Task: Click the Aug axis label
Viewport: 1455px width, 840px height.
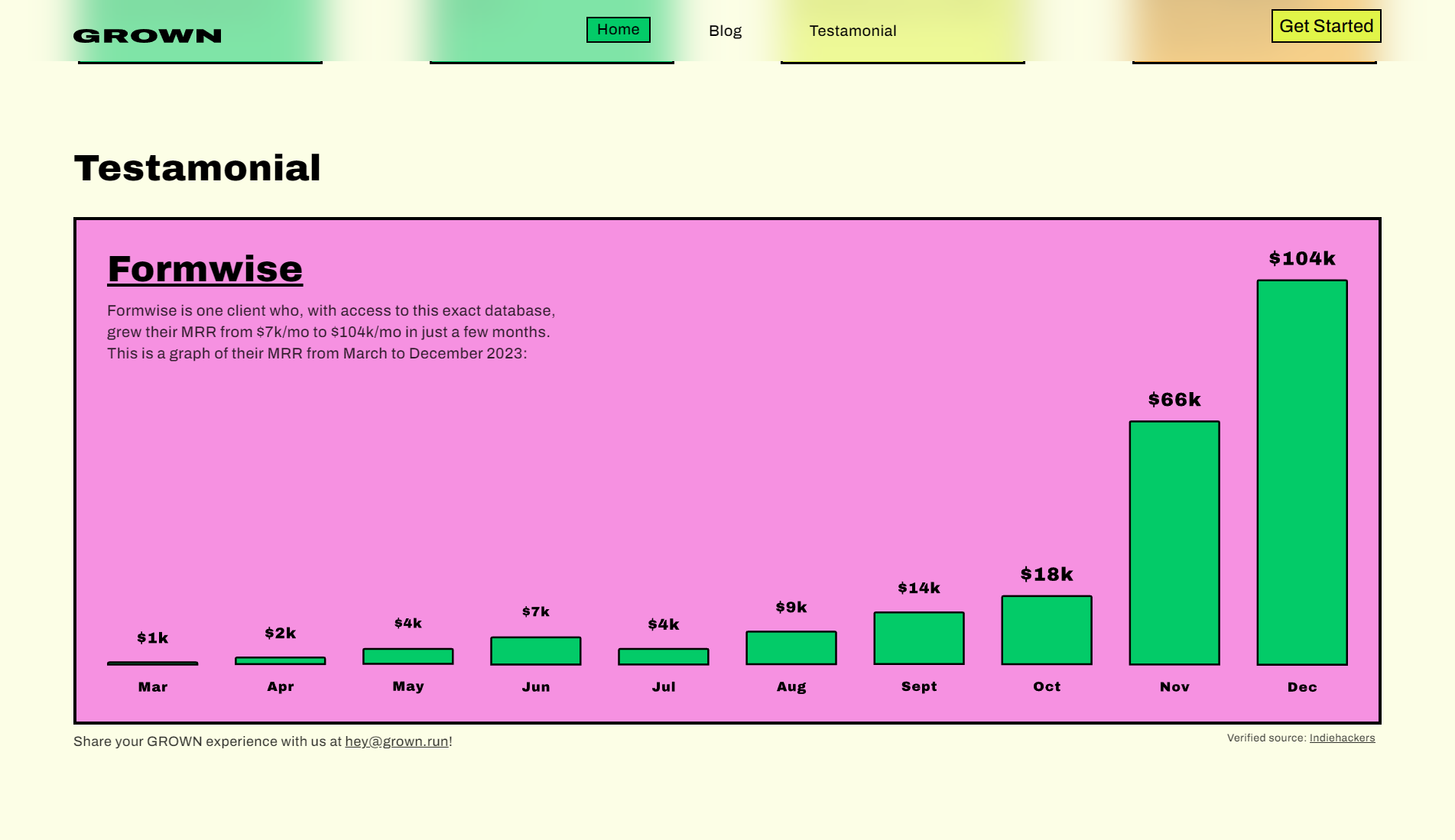Action: pyautogui.click(x=791, y=687)
